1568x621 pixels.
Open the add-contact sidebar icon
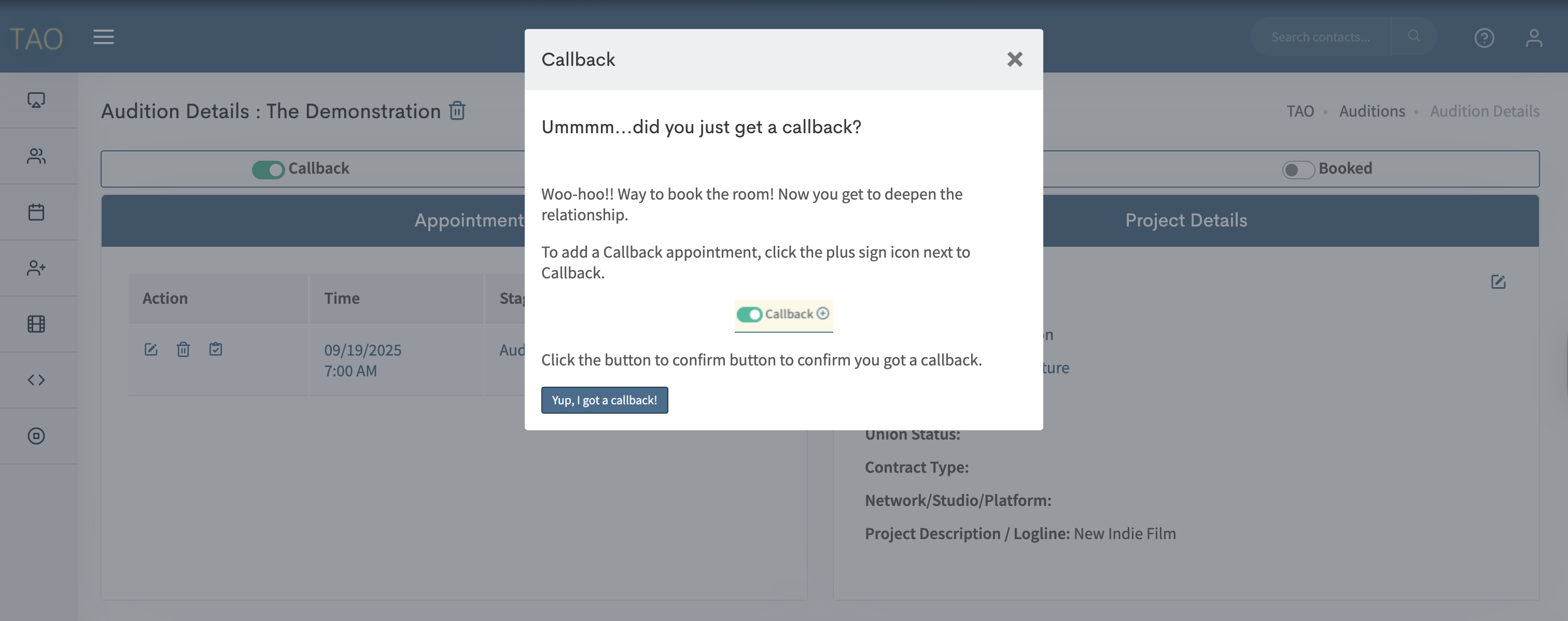coord(36,268)
